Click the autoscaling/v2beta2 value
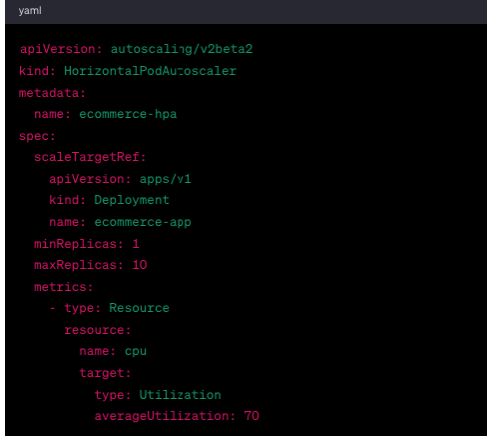 [182, 49]
